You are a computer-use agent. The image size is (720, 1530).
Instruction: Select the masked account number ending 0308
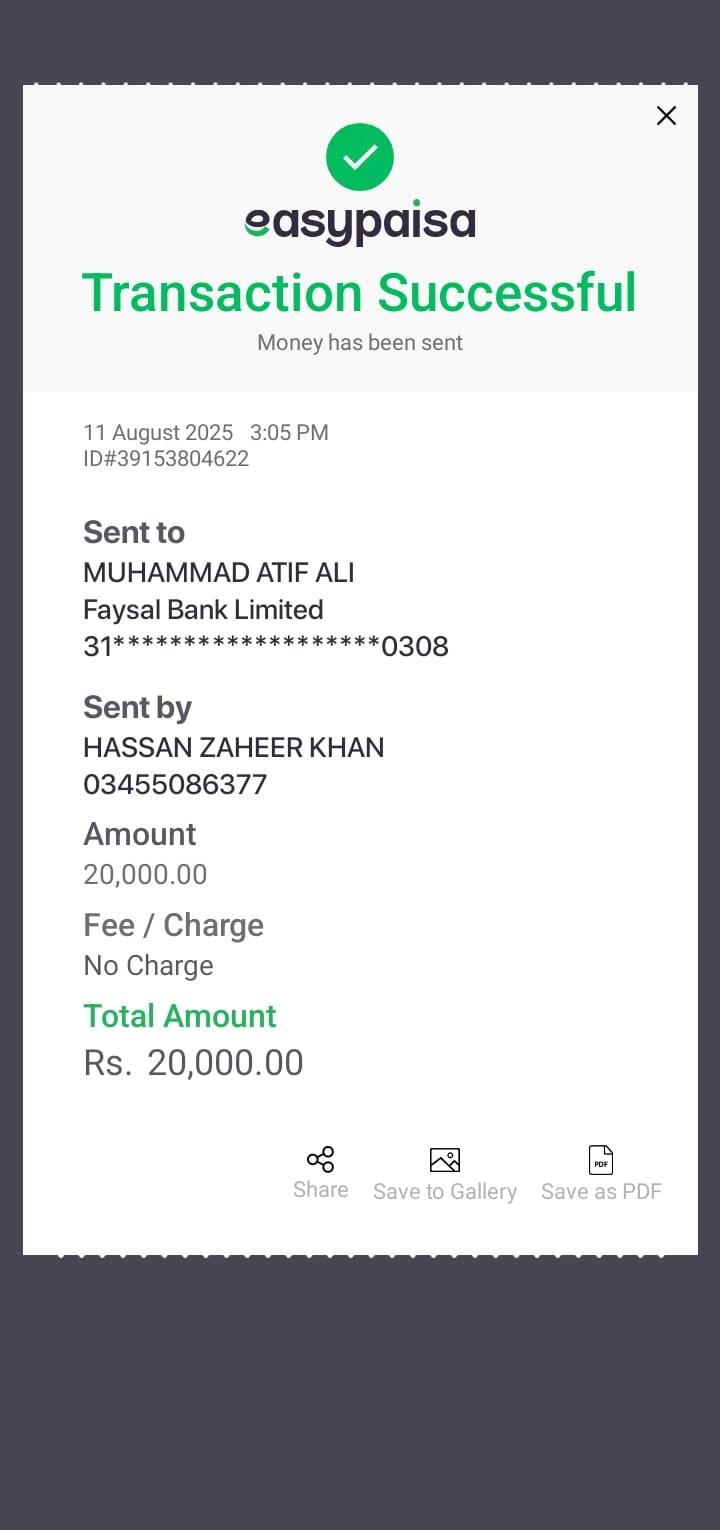266,647
